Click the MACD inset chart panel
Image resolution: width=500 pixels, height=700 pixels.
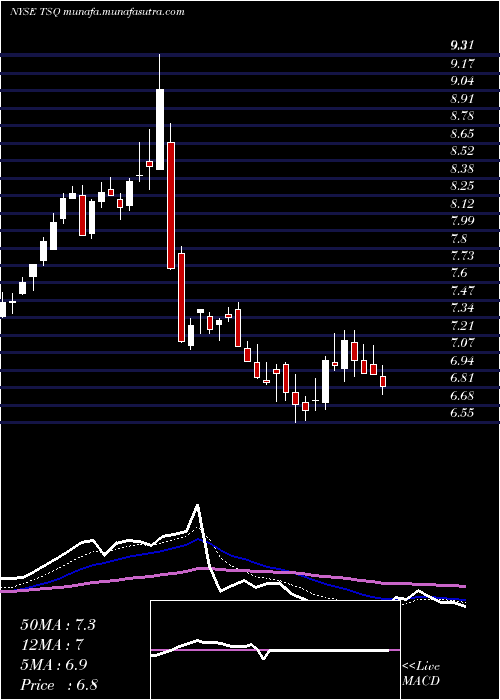(x=275, y=650)
